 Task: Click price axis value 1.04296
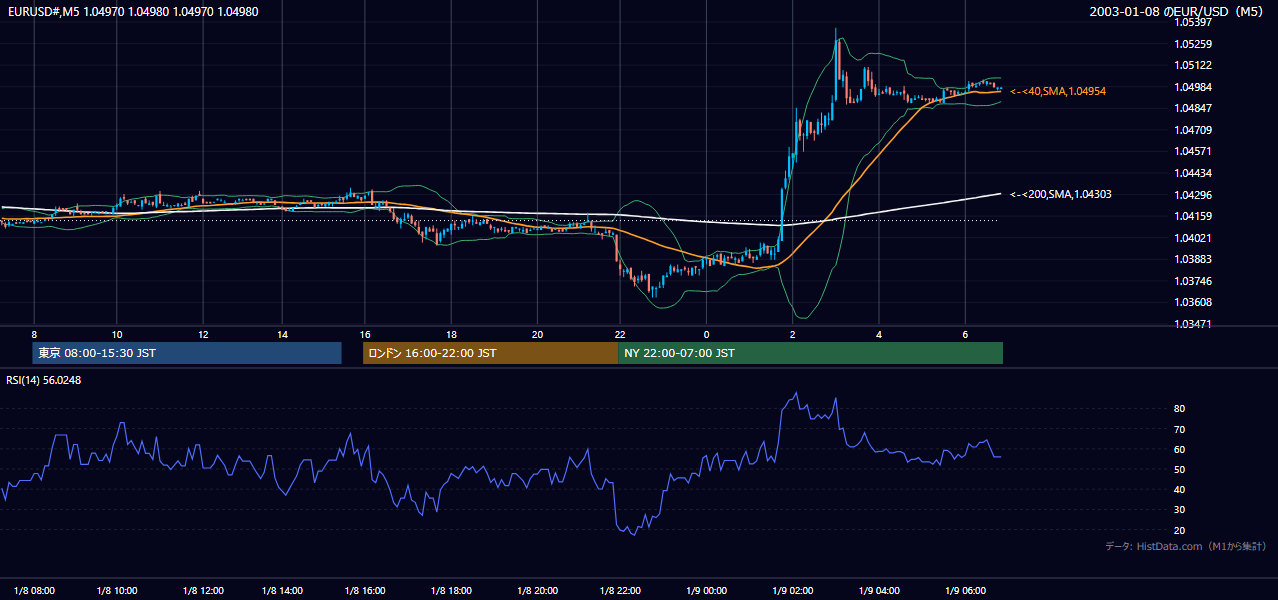pos(1193,195)
